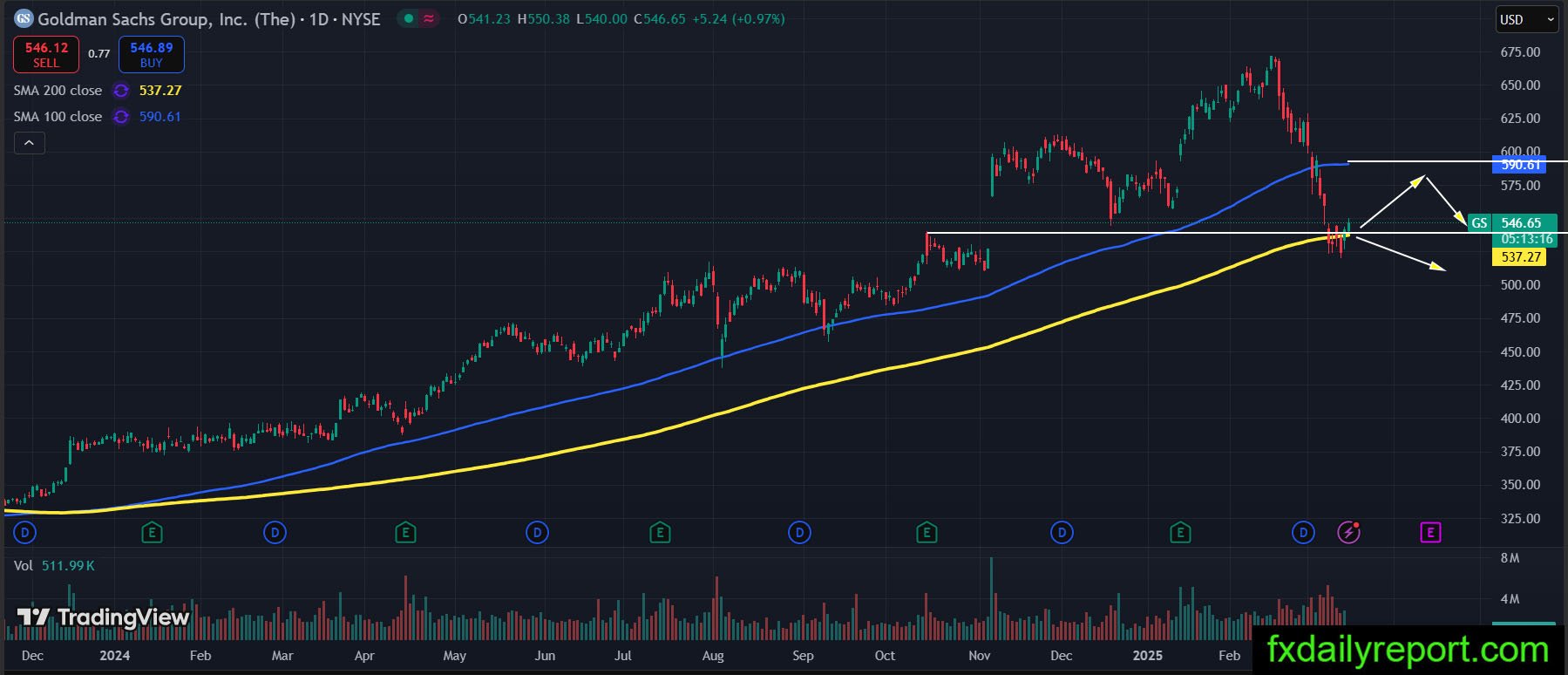
Task: Click the 05:13:16 bar countdown timer
Action: tap(1526, 239)
